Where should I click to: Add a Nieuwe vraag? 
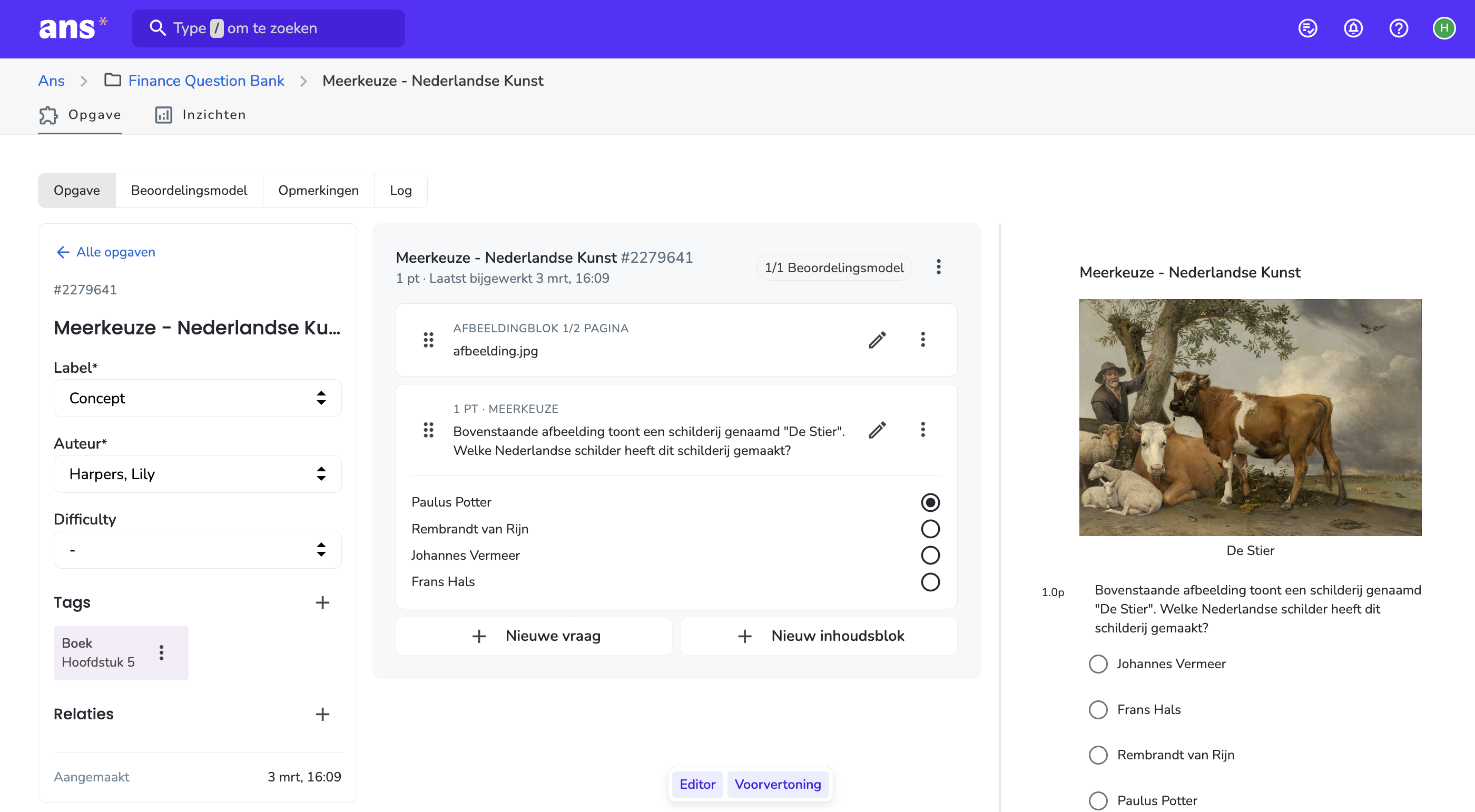(534, 636)
